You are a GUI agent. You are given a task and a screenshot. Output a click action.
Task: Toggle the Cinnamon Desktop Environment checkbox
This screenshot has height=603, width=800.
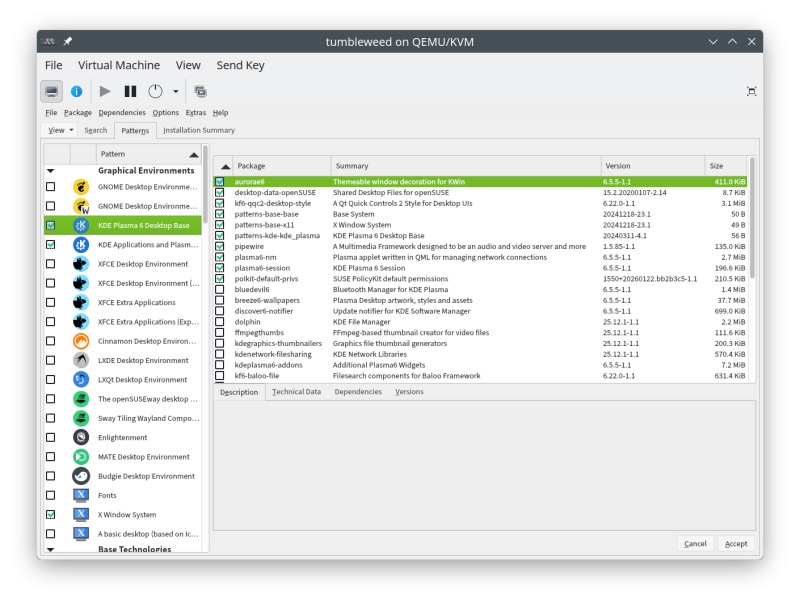[x=51, y=341]
